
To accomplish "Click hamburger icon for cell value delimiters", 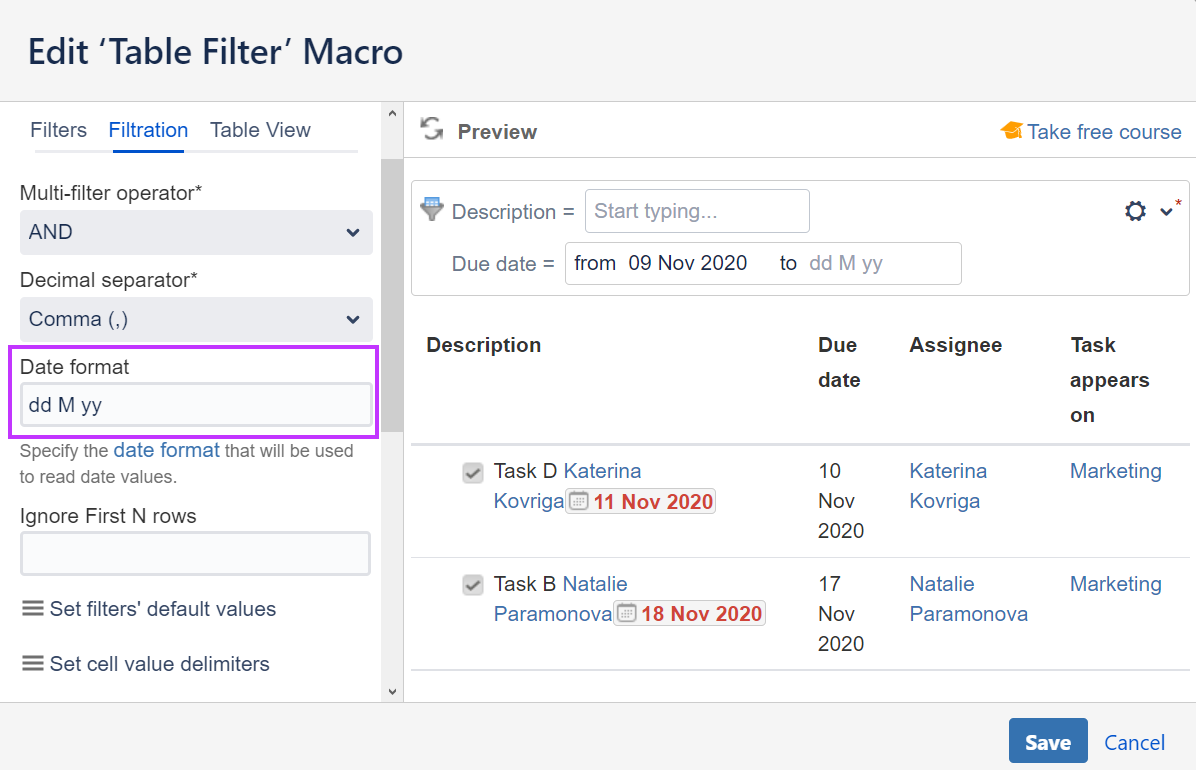I will 33,663.
